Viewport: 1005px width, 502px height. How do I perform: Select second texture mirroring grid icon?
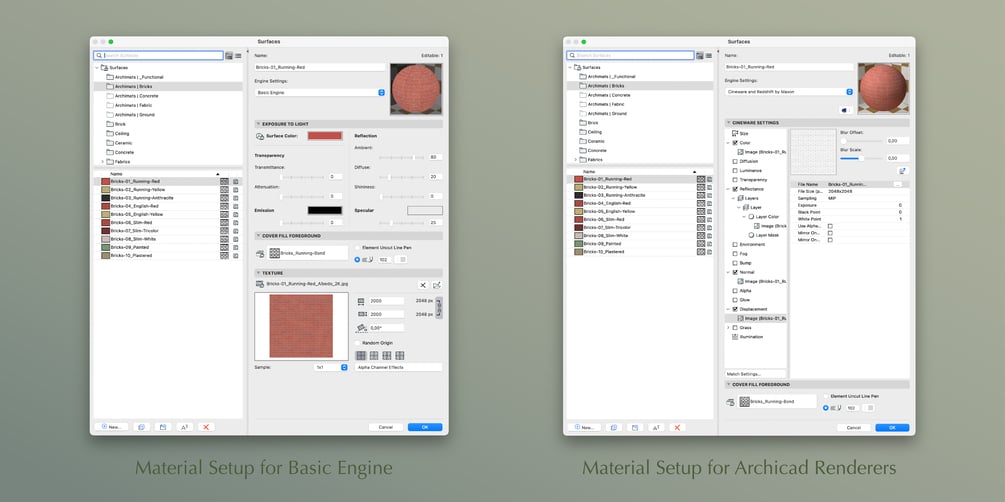coord(374,355)
